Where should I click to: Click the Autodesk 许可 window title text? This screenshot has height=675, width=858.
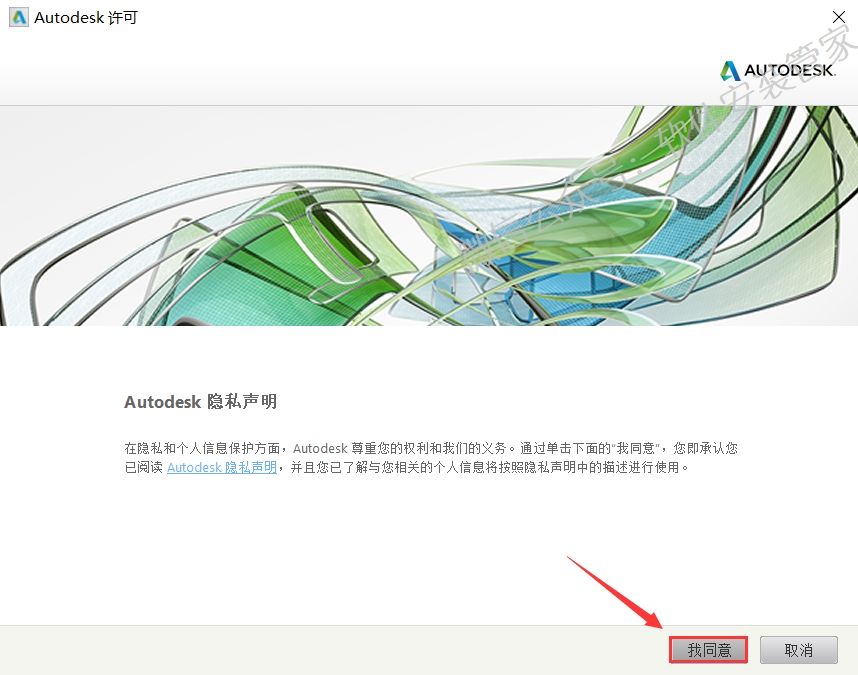(86, 18)
